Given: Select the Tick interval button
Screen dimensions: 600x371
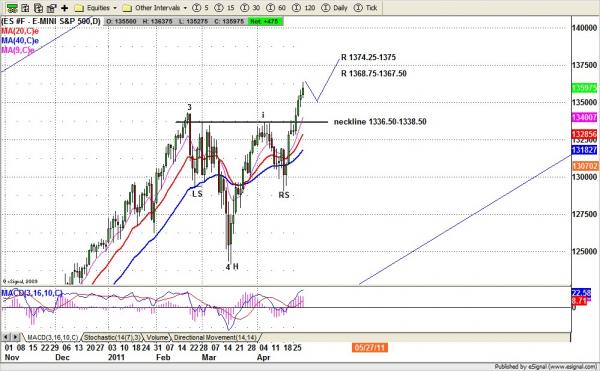Looking at the screenshot, I should 365,8.
